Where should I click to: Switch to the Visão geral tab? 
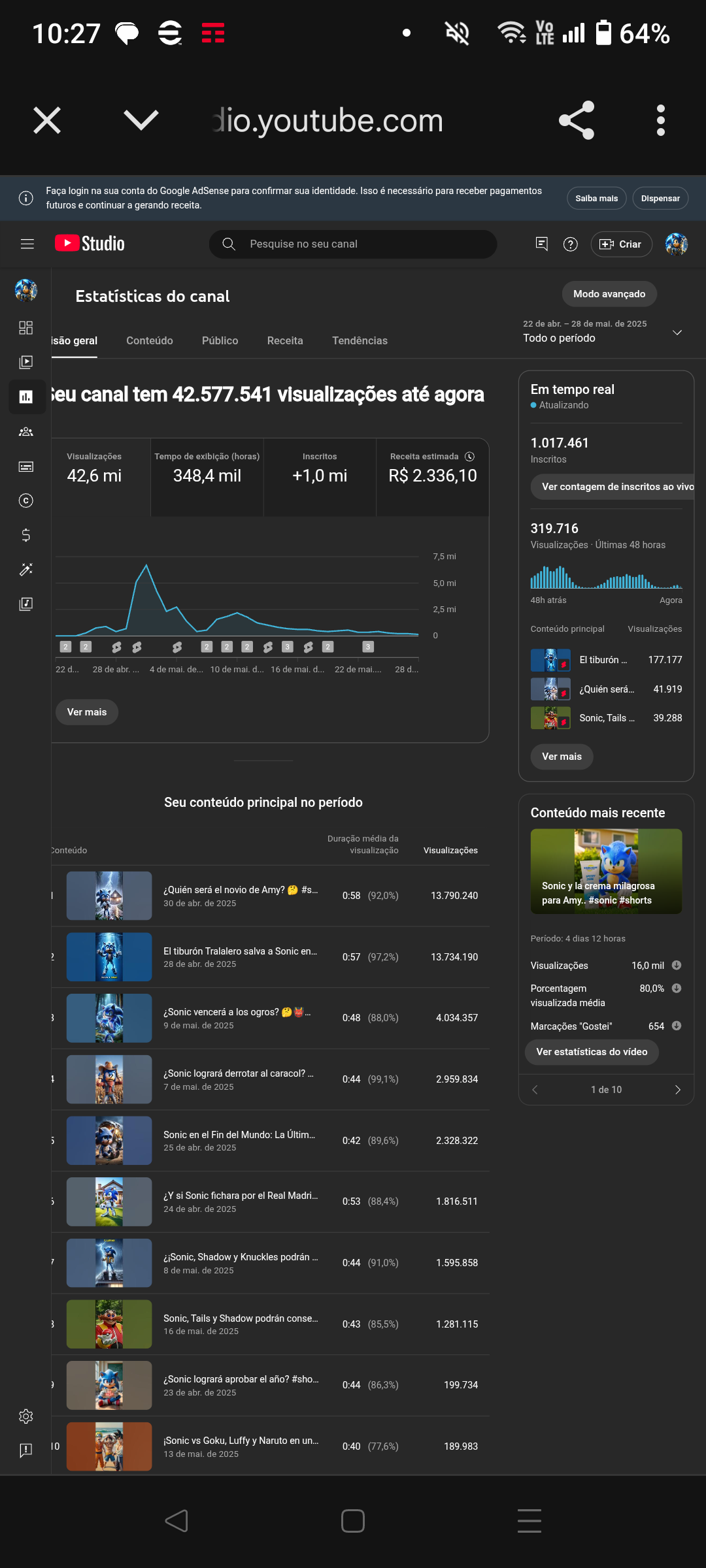point(75,341)
